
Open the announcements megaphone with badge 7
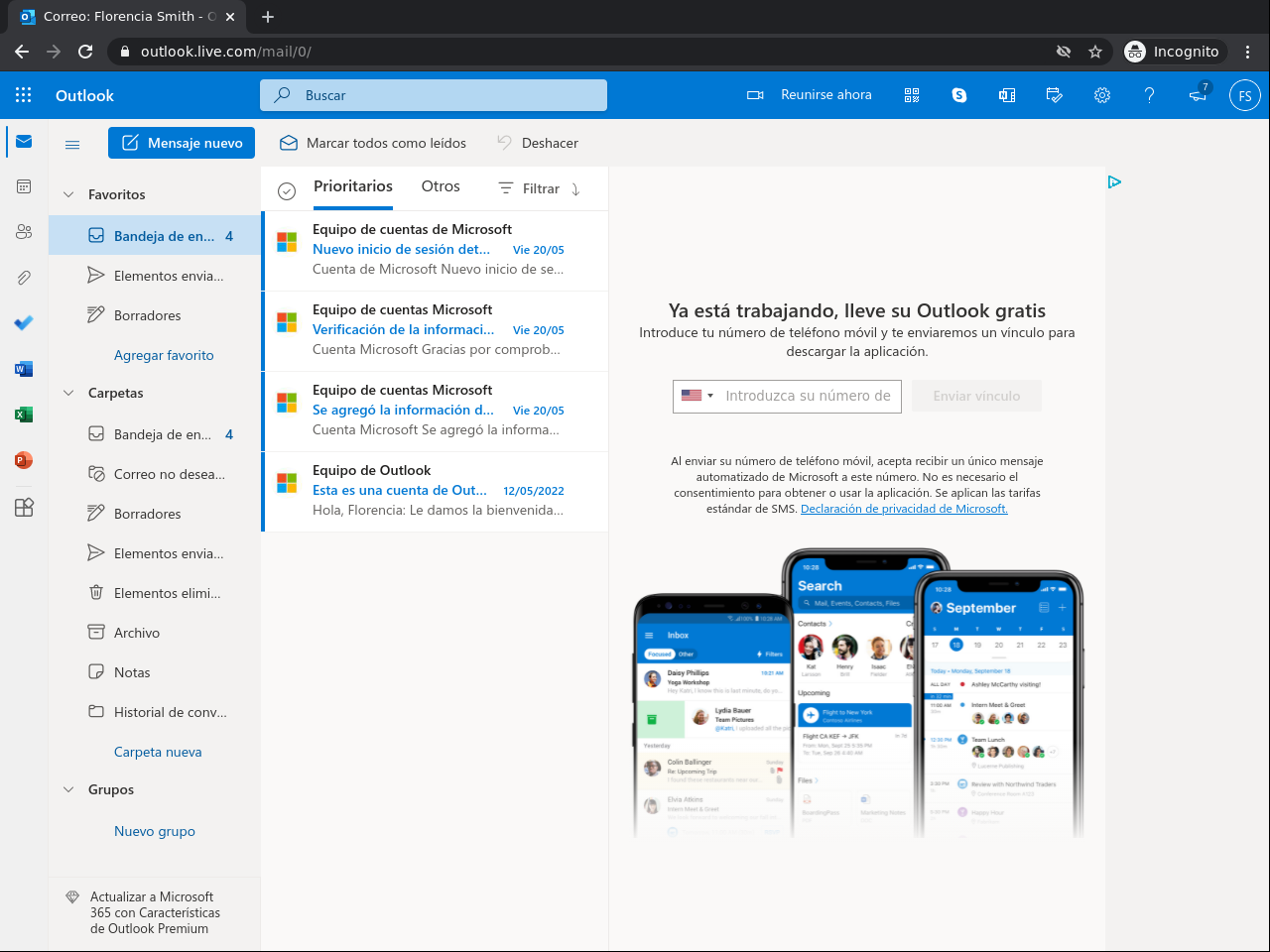pos(1199,94)
